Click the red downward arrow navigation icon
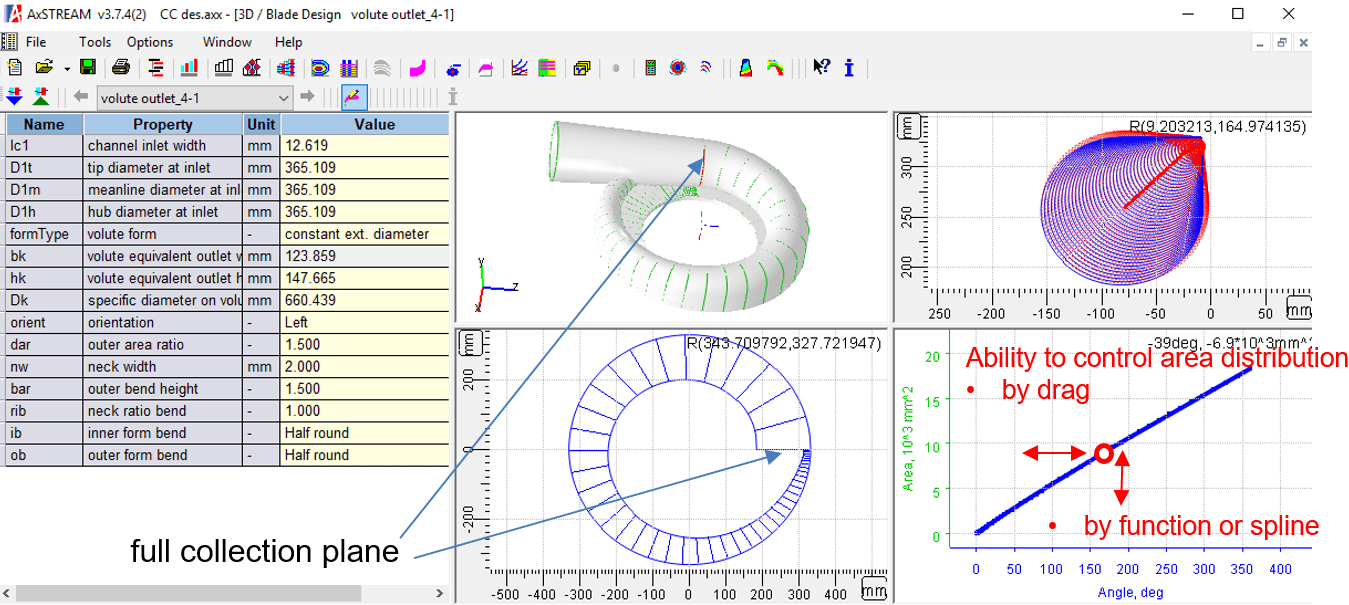 13,97
